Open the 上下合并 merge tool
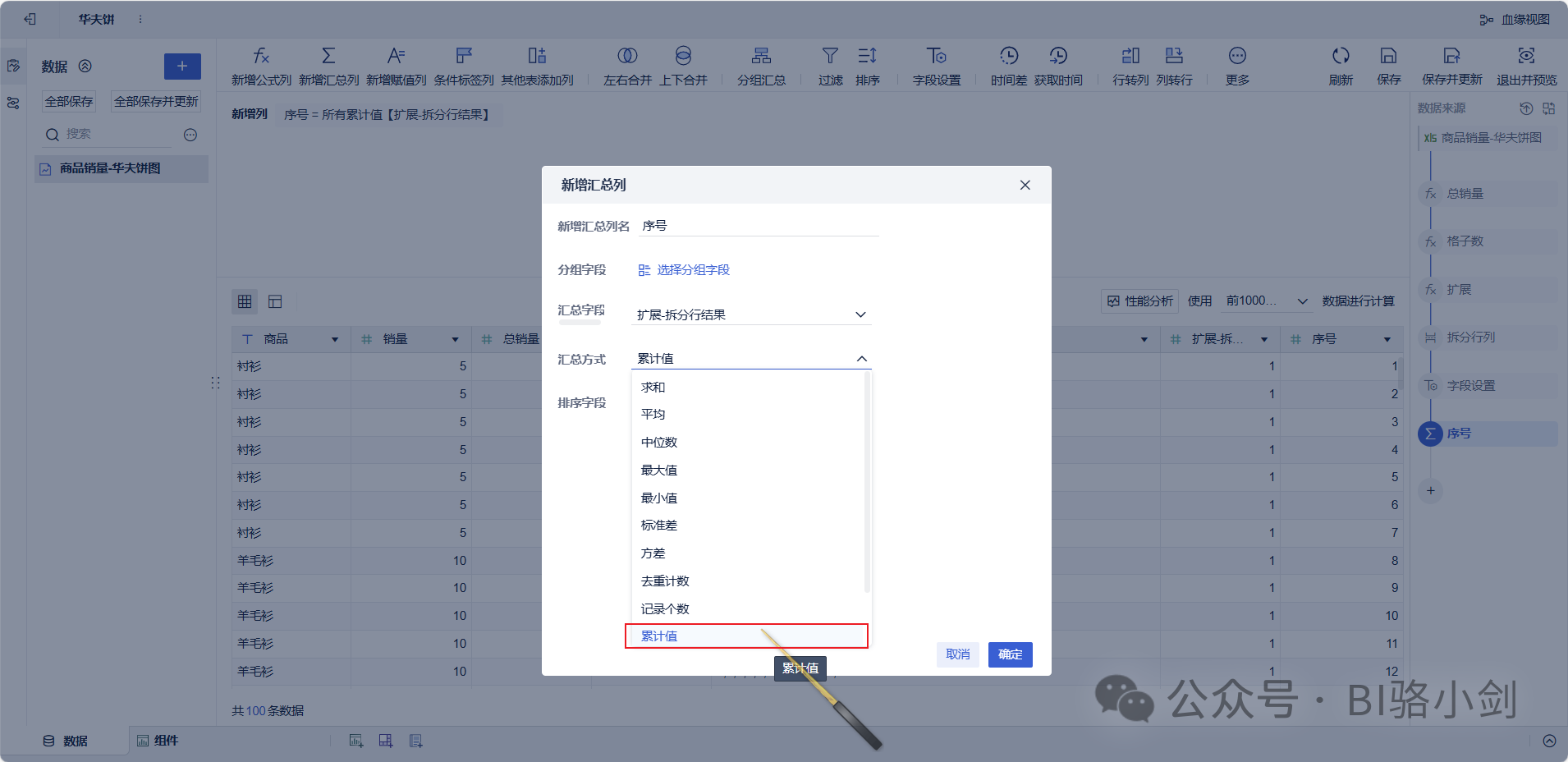Image resolution: width=1568 pixels, height=762 pixels. [683, 66]
